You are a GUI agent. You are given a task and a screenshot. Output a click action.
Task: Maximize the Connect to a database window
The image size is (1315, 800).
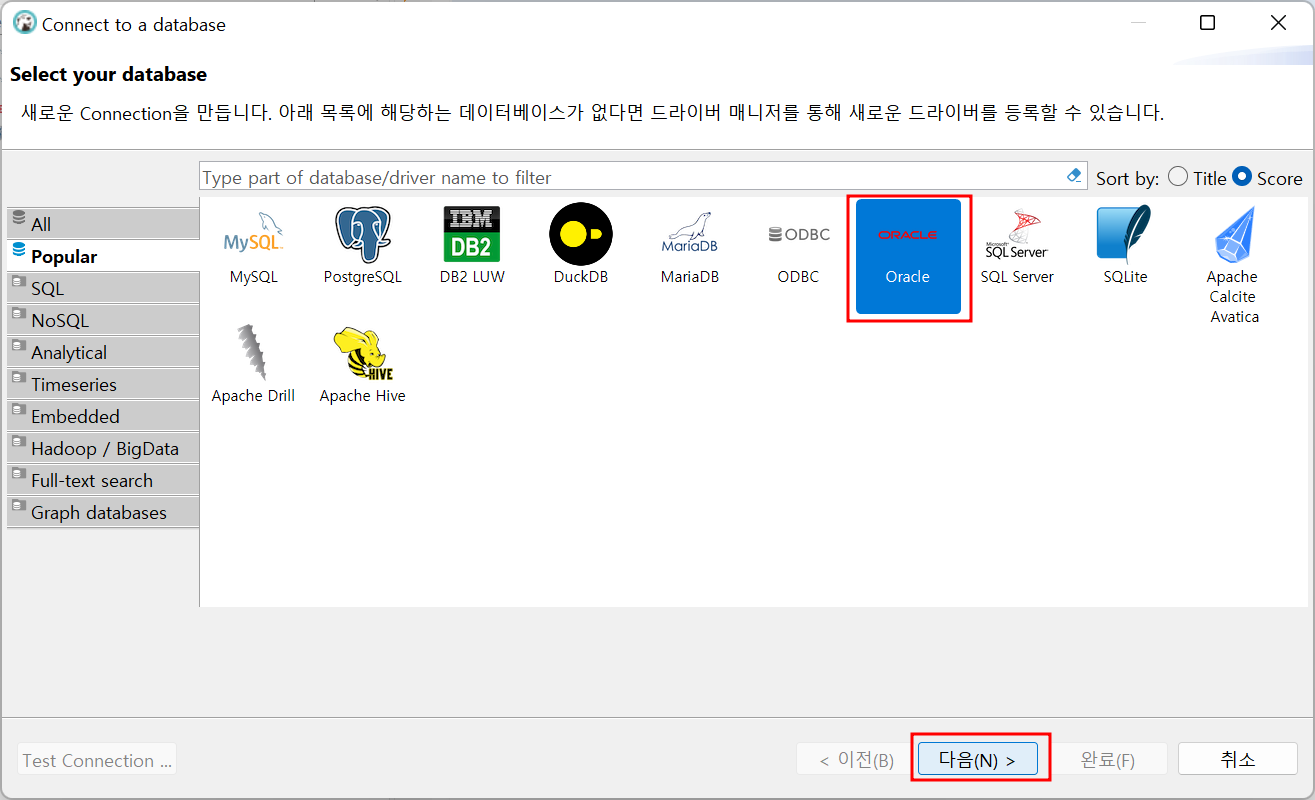tap(1207, 23)
